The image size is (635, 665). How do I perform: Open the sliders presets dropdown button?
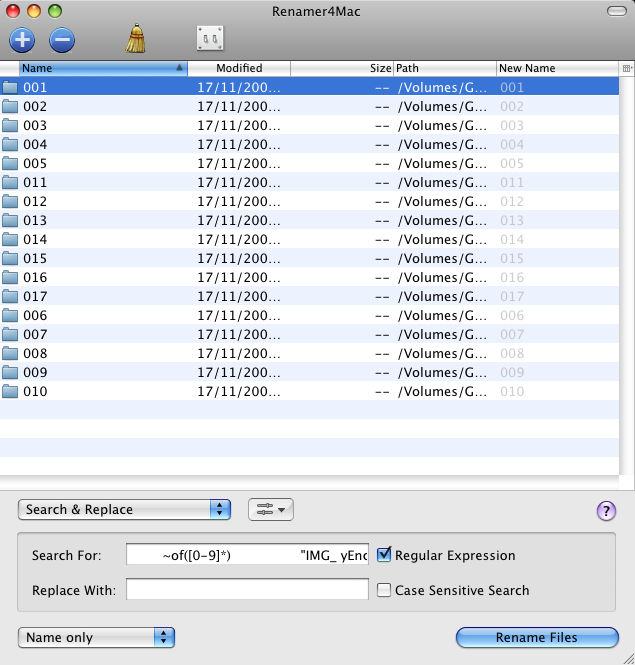coord(271,509)
